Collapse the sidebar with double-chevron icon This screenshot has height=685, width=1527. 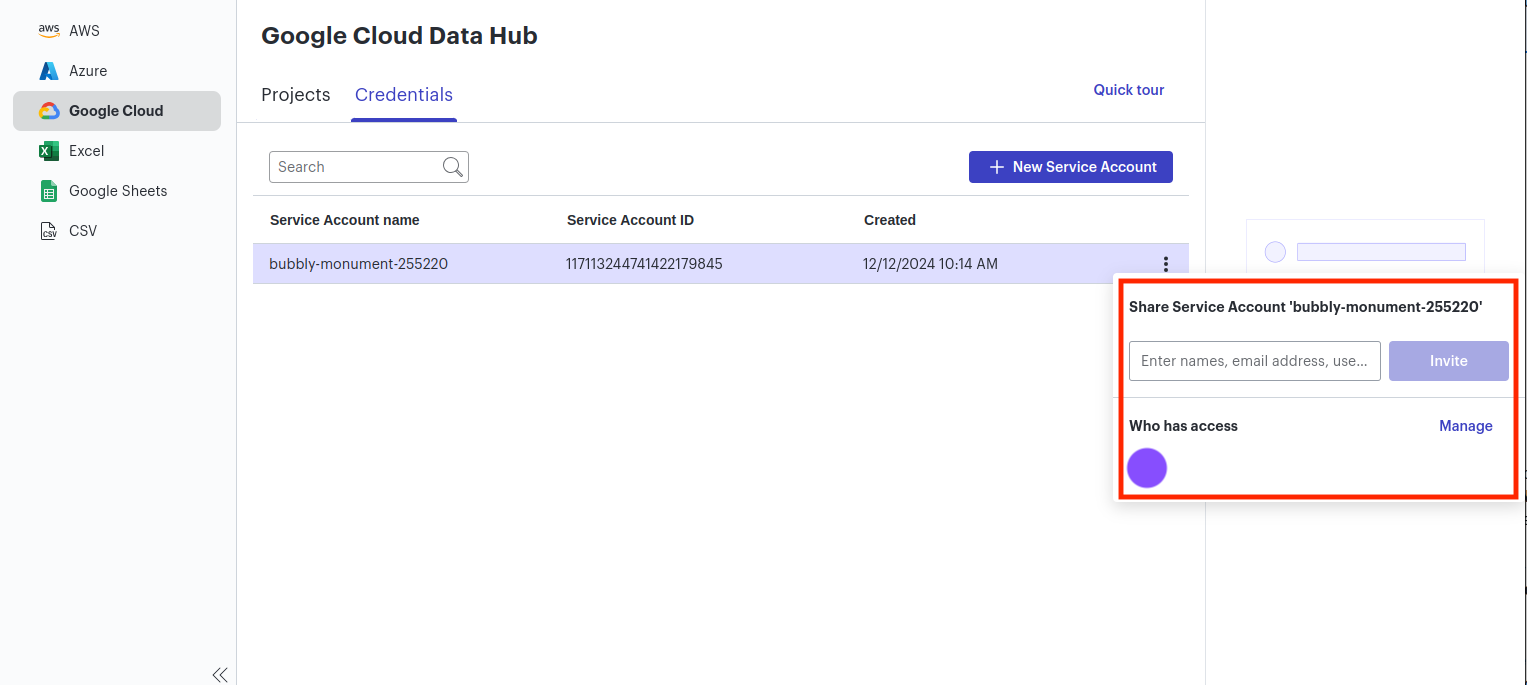220,674
